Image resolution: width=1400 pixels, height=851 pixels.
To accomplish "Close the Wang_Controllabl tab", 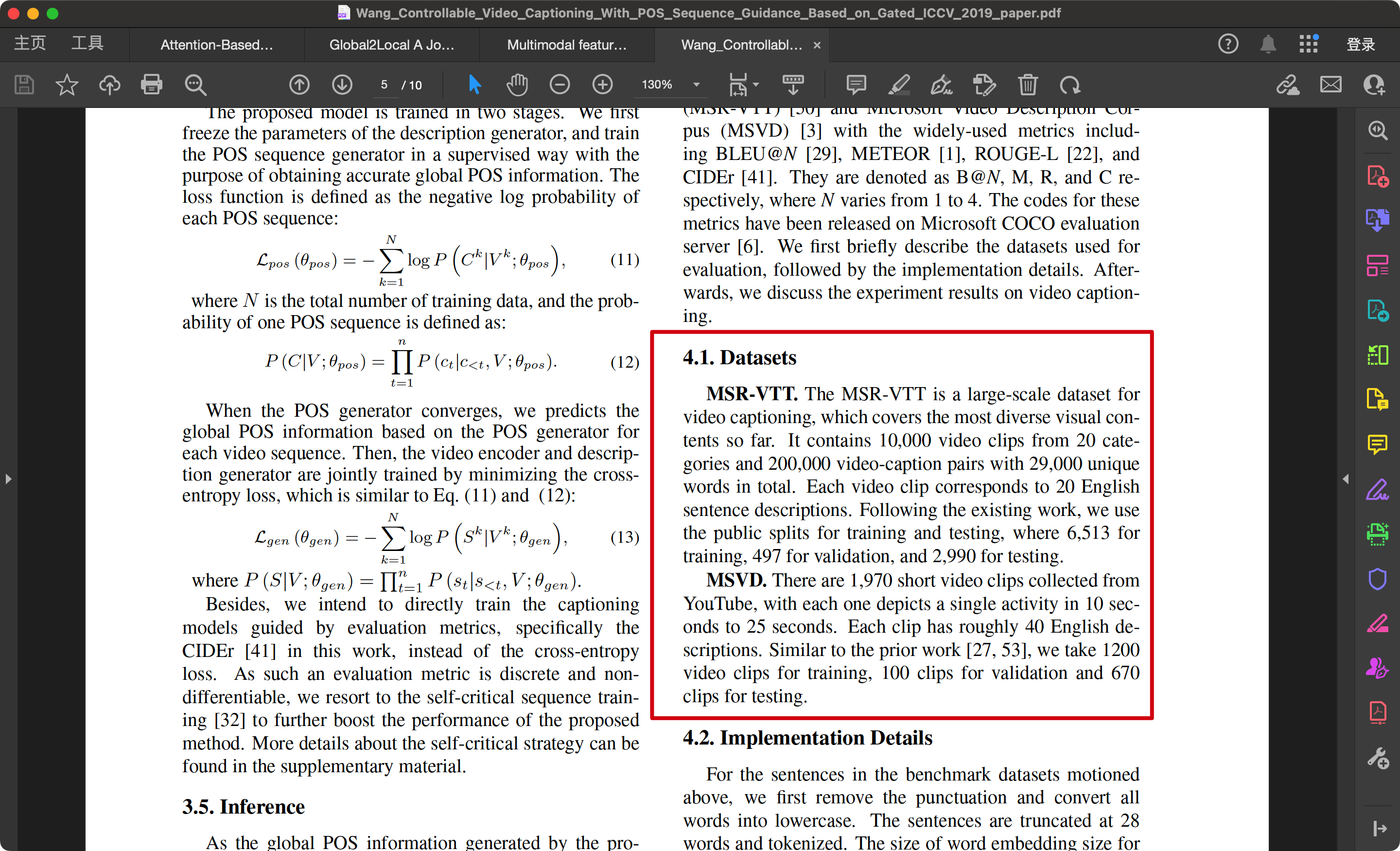I will [x=817, y=45].
